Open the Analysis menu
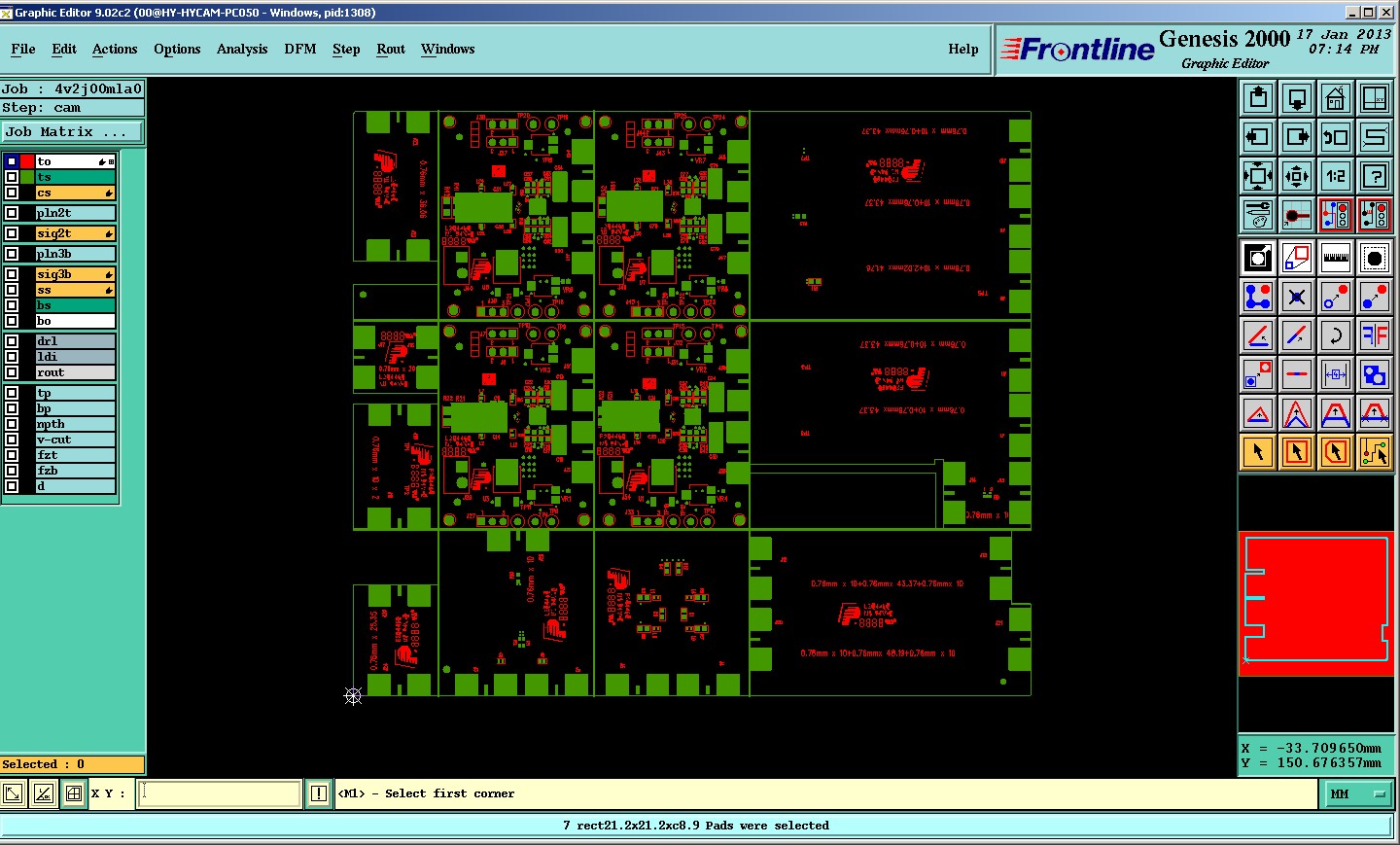This screenshot has height=845, width=1400. coord(242,49)
